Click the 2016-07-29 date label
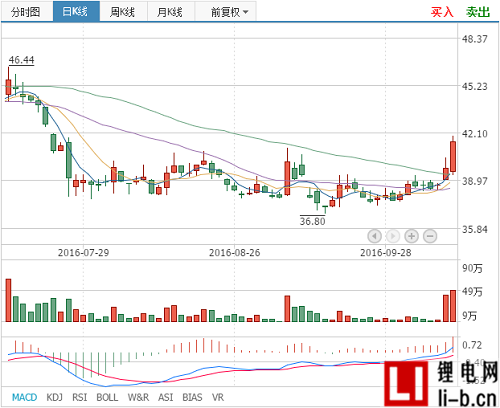Image resolution: width=500 pixels, height=408 pixels. pyautogui.click(x=84, y=253)
